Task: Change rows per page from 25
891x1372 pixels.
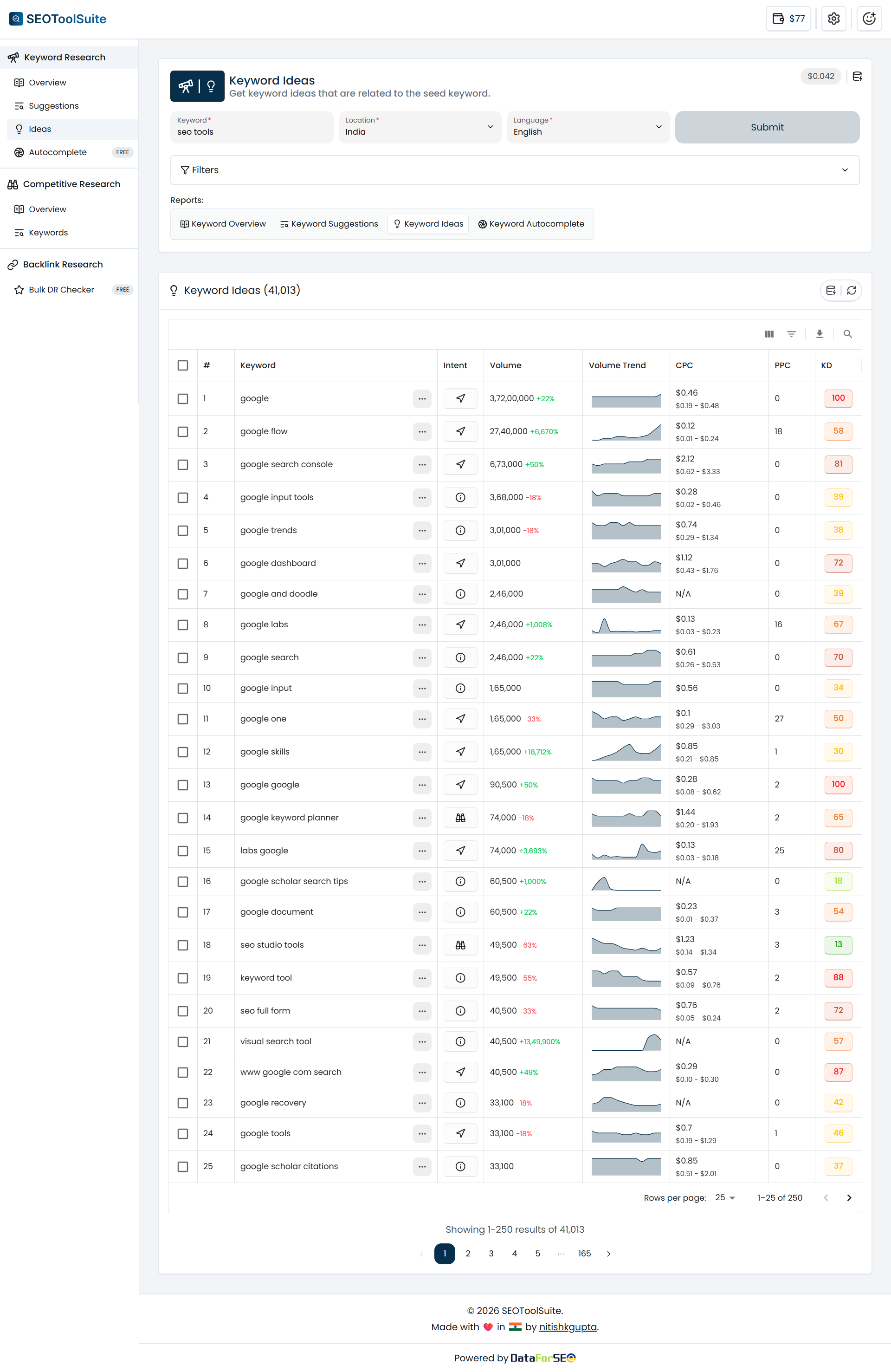Action: (x=725, y=1197)
